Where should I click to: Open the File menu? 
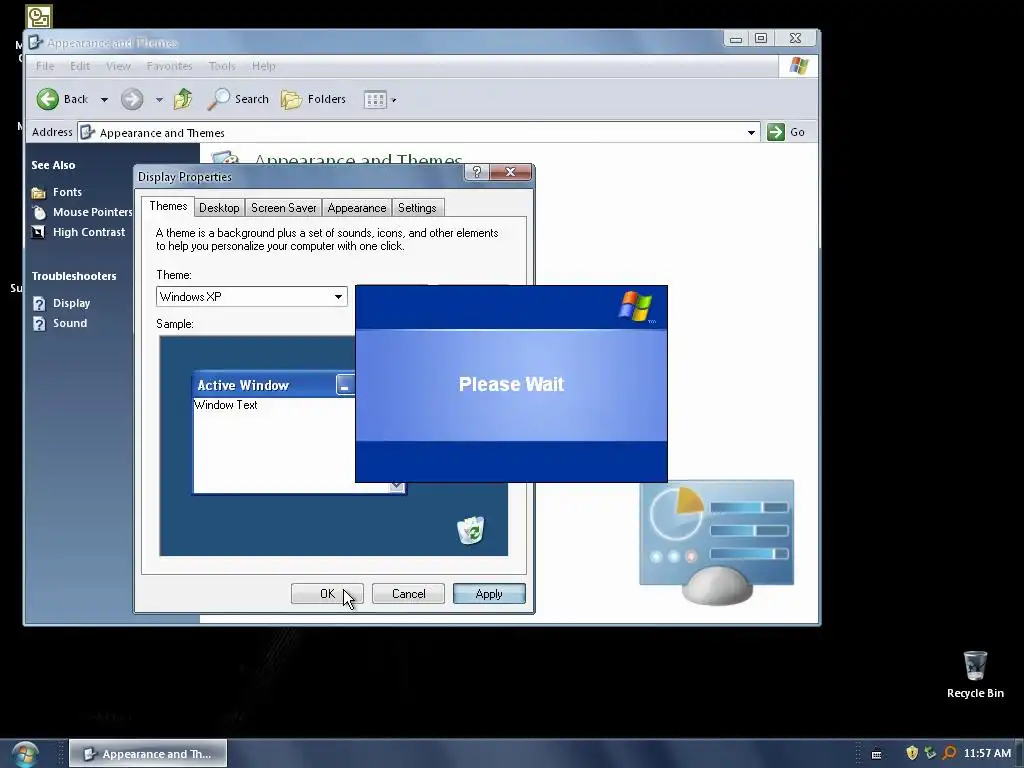coord(45,66)
